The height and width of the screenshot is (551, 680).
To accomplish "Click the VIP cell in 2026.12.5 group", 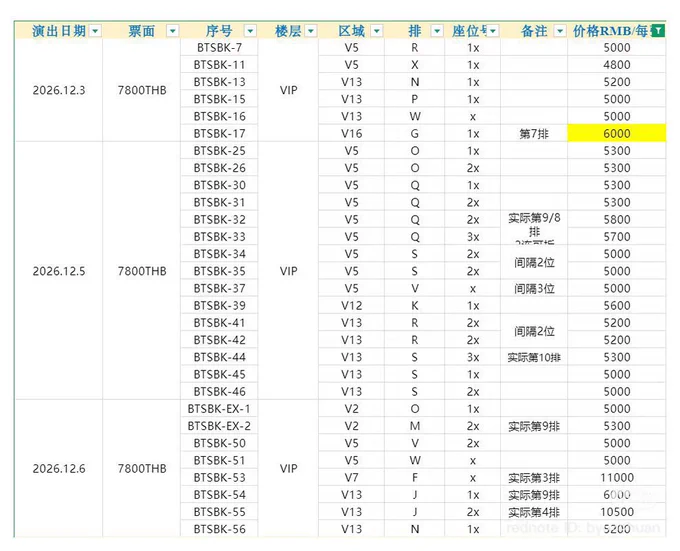I will [x=288, y=271].
